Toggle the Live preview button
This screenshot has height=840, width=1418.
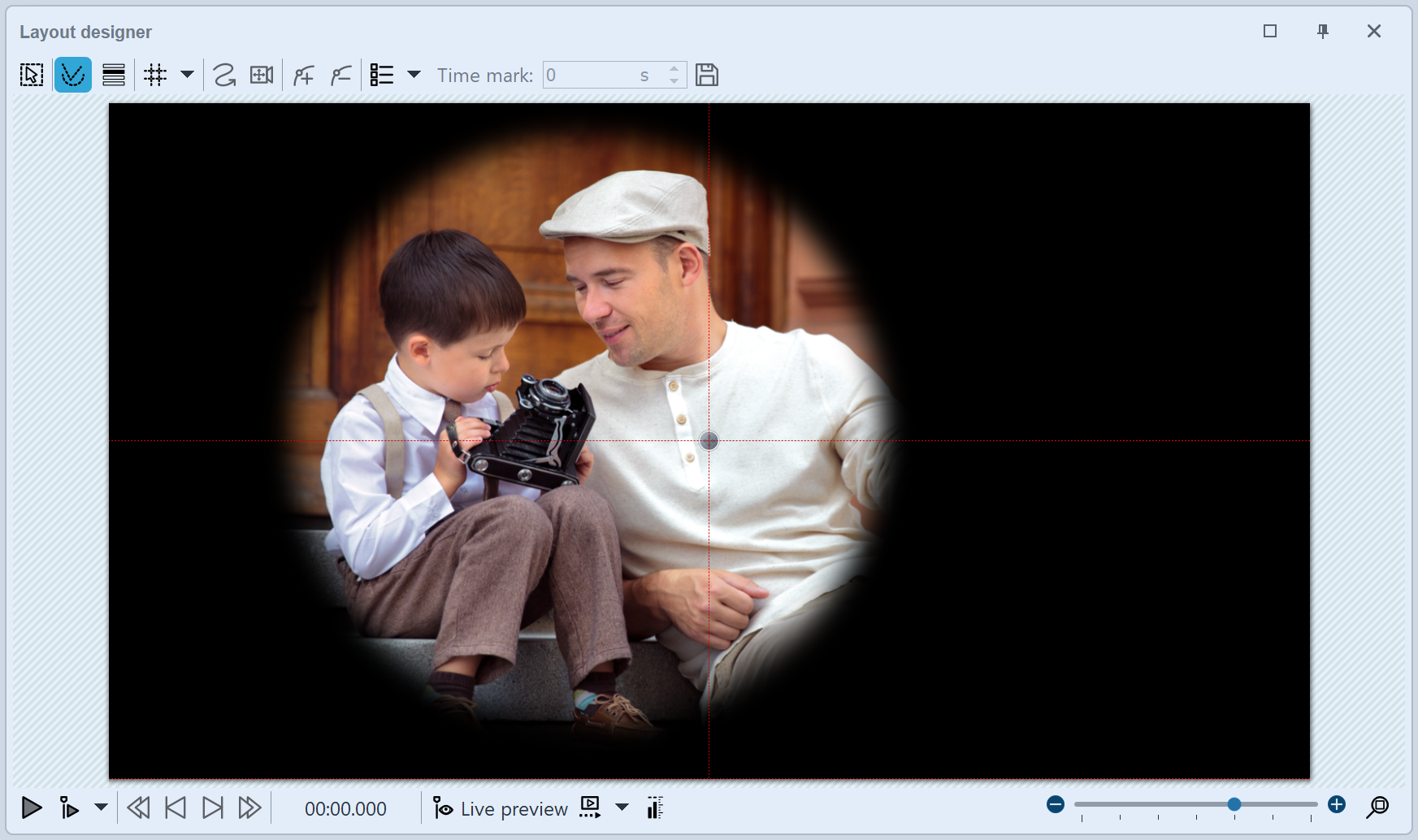[x=501, y=809]
